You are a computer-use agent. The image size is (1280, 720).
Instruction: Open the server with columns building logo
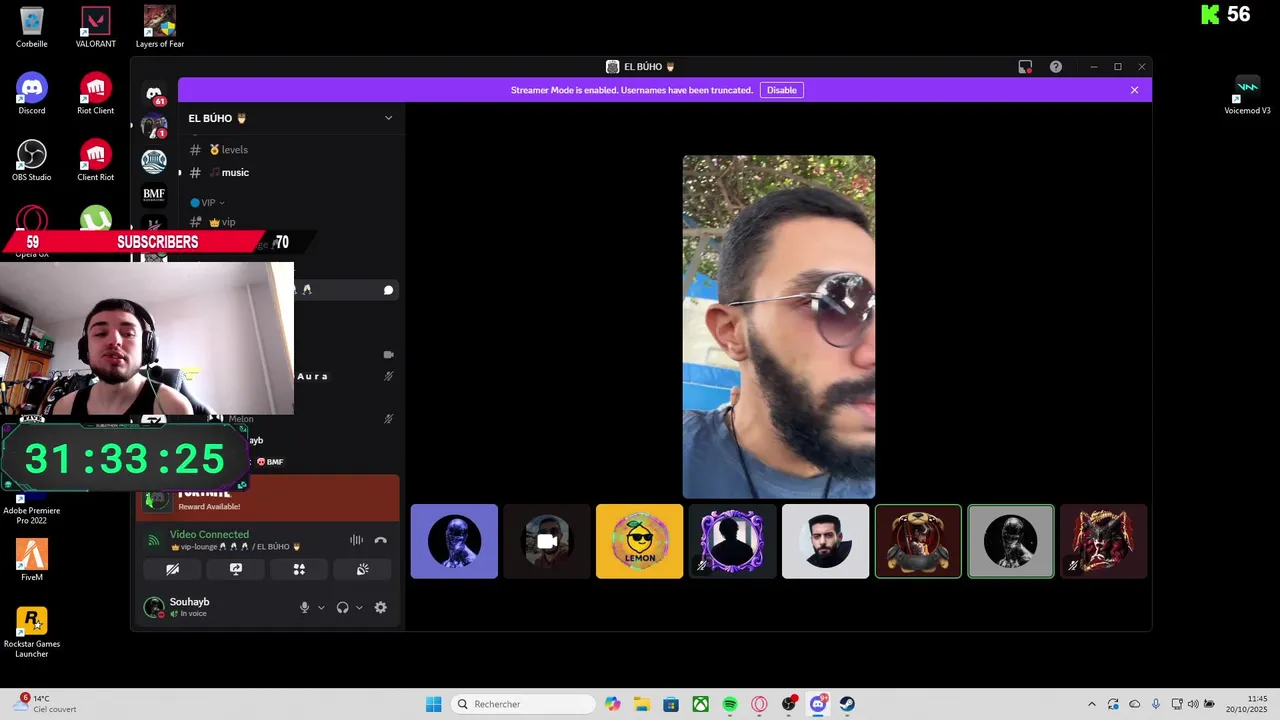(x=154, y=161)
